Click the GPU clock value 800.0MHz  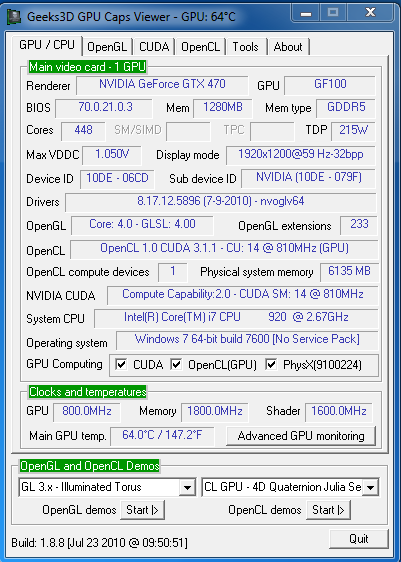(x=87, y=412)
